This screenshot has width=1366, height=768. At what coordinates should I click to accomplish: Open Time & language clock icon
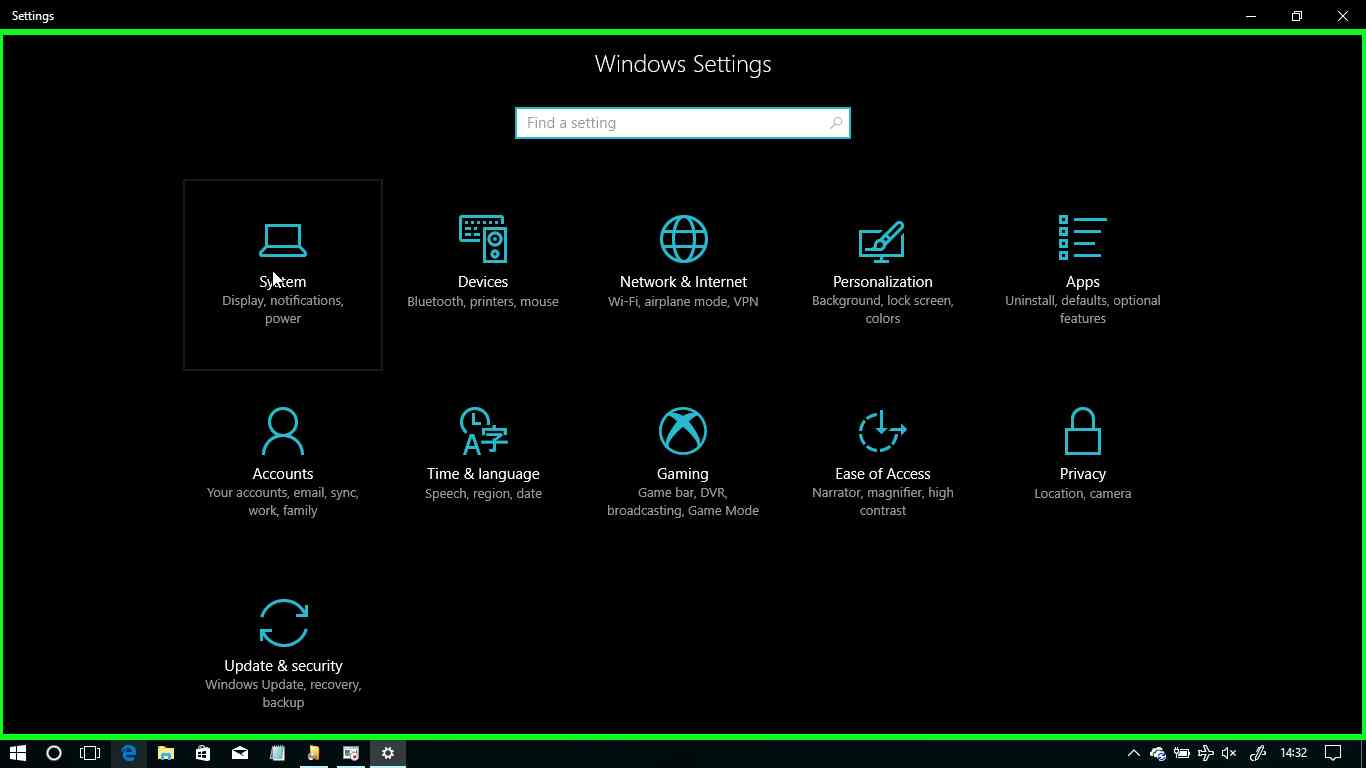click(x=483, y=431)
